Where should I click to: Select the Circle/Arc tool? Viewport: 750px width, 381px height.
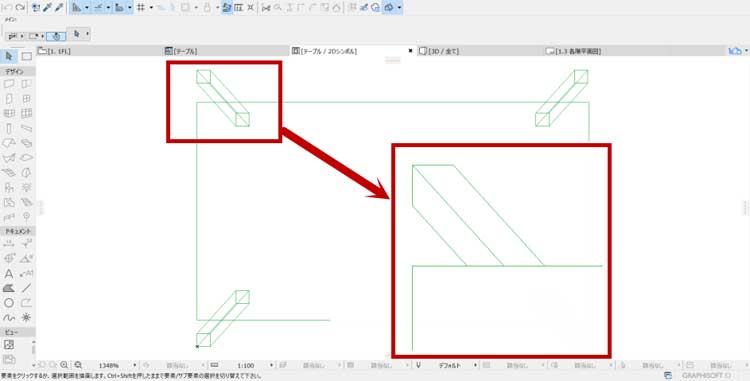9,303
